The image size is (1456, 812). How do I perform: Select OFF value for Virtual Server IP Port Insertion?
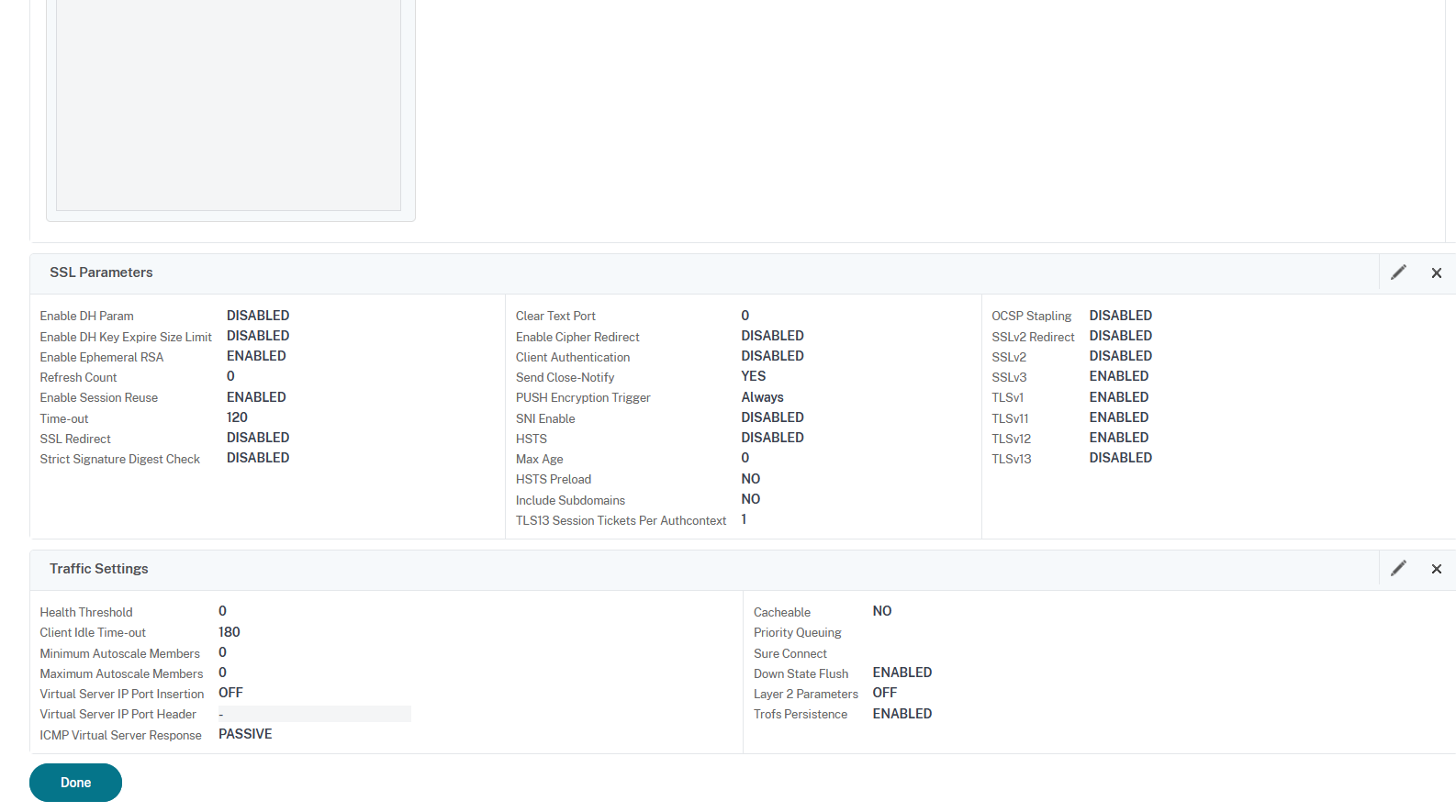[230, 693]
